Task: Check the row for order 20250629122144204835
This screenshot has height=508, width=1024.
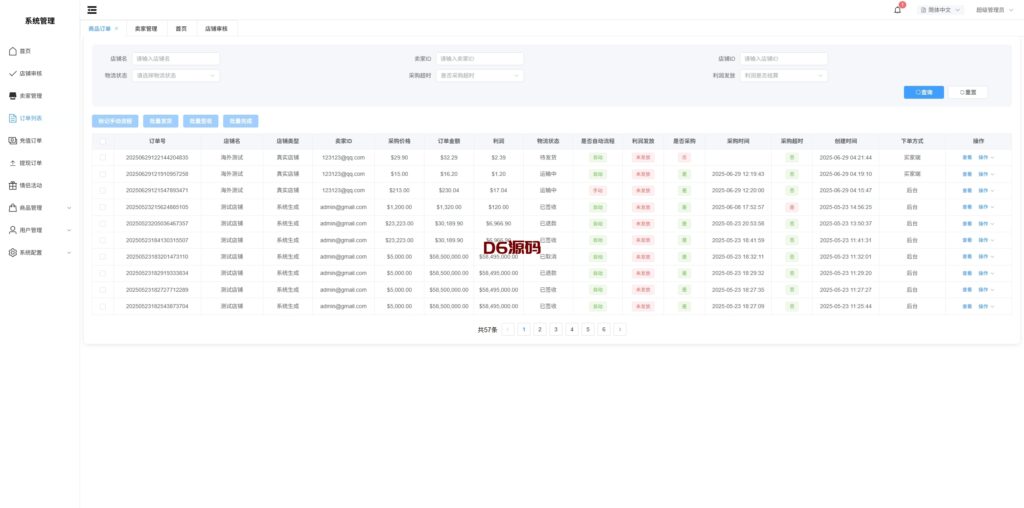Action: pyautogui.click(x=102, y=157)
